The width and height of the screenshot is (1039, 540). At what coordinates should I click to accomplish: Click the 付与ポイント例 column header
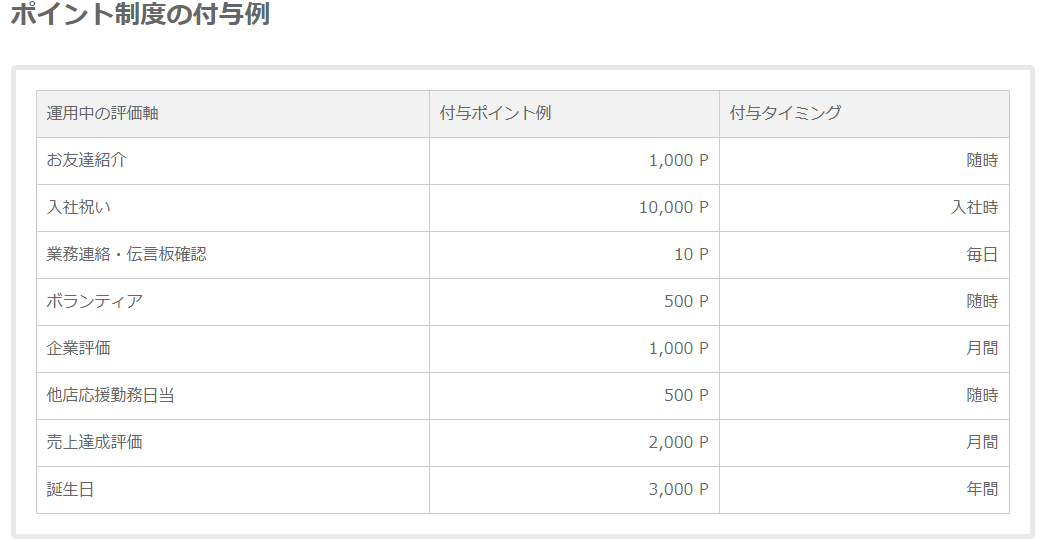[574, 114]
